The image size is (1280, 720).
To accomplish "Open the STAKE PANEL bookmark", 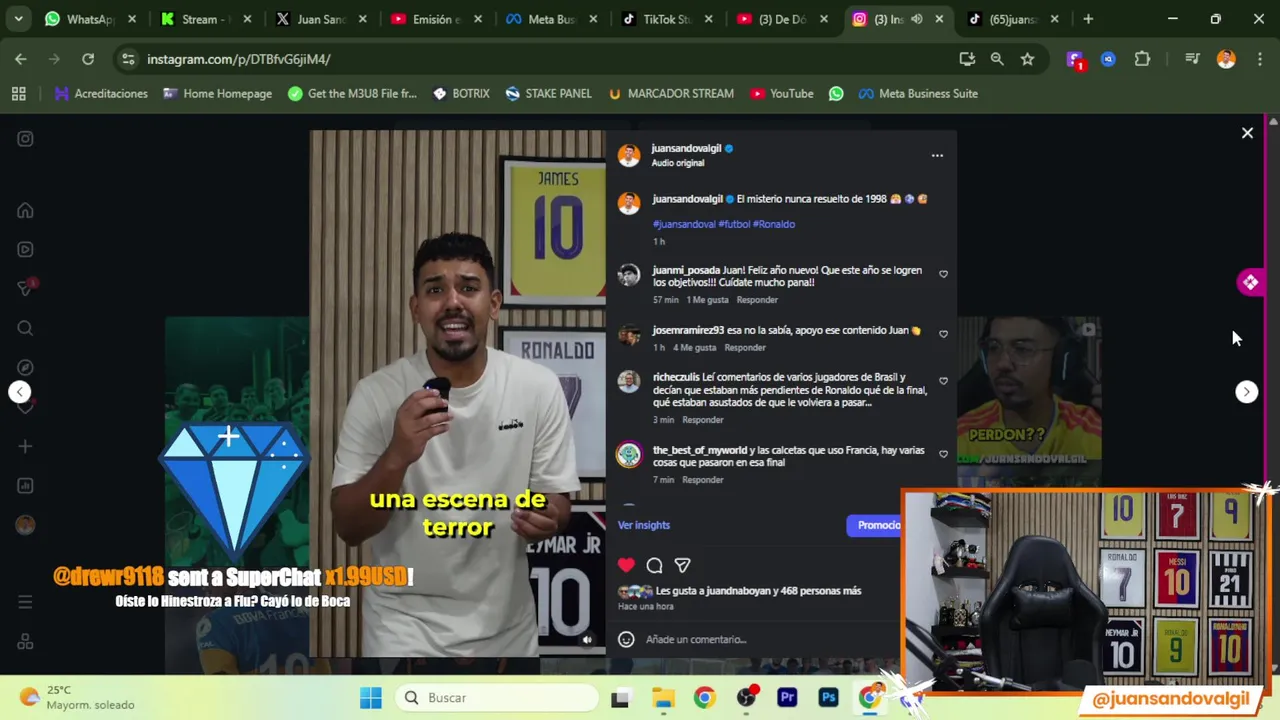I will 549,94.
